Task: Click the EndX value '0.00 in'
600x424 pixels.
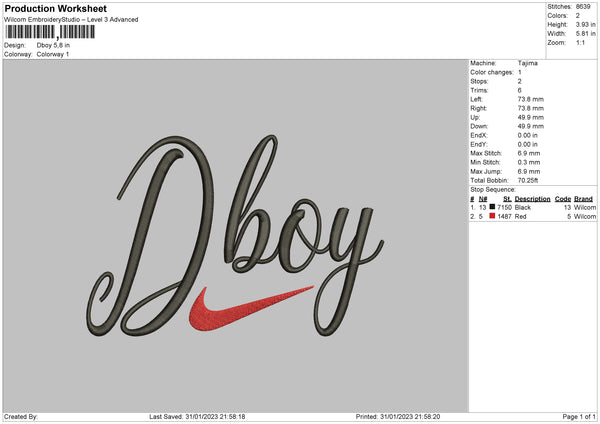Action: 528,135
